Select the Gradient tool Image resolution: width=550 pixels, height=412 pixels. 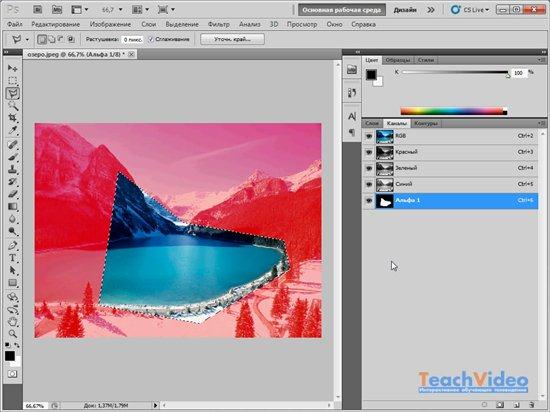point(13,207)
